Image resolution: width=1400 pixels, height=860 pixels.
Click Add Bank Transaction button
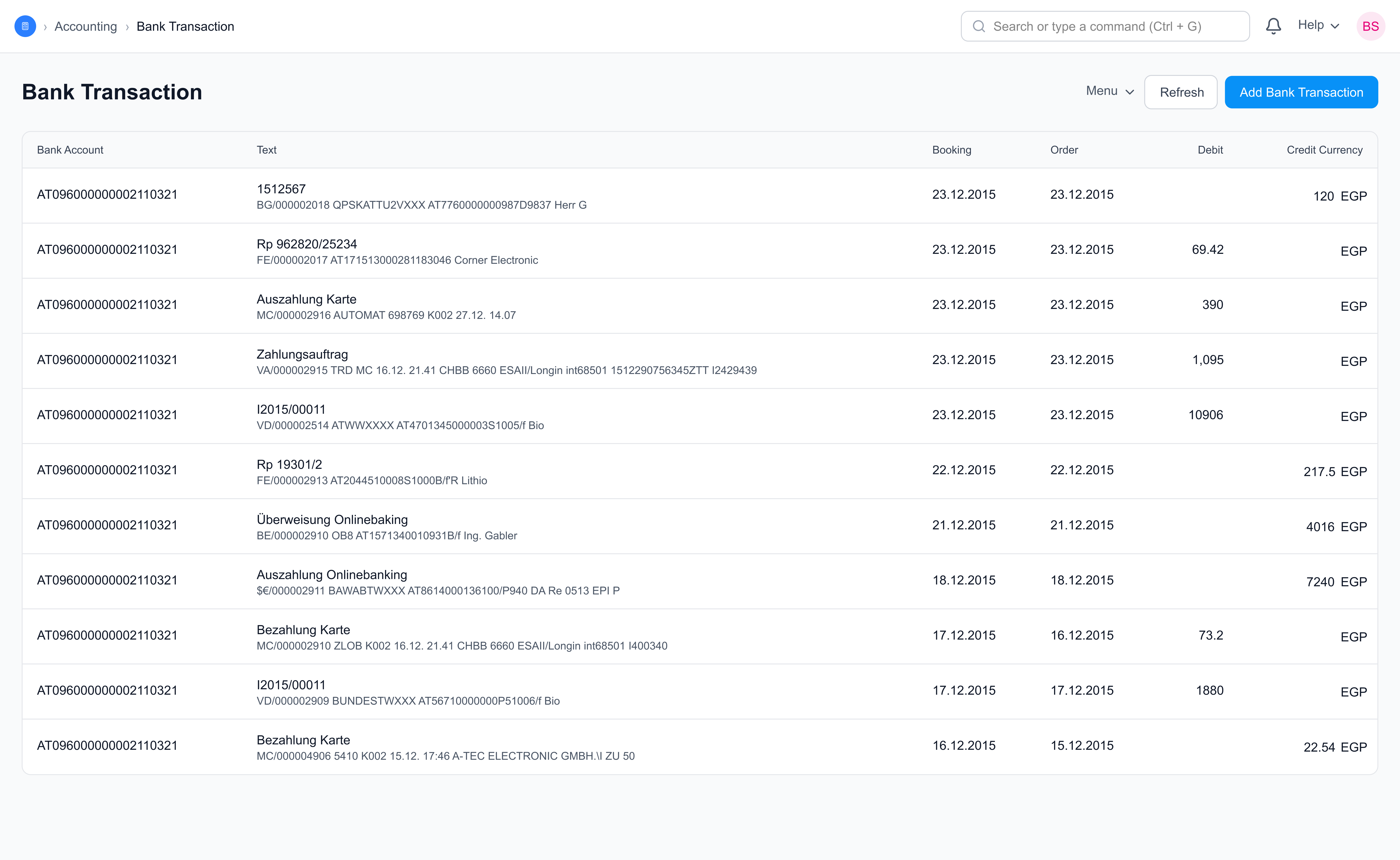point(1301,92)
